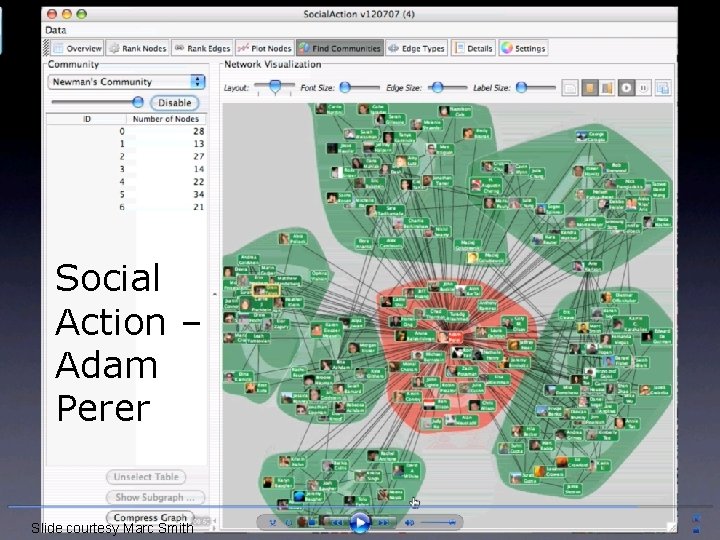Select community row 0 with 28 nodes

[126, 131]
